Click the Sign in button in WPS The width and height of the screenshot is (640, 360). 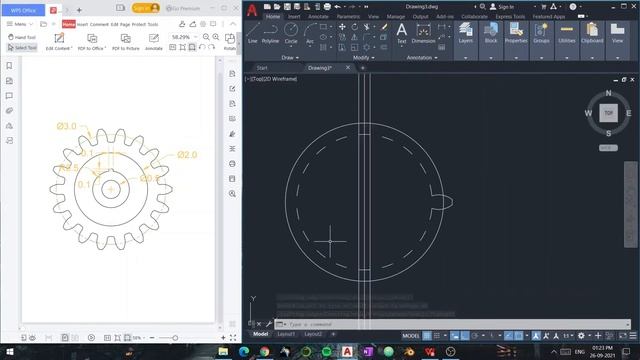click(x=145, y=8)
